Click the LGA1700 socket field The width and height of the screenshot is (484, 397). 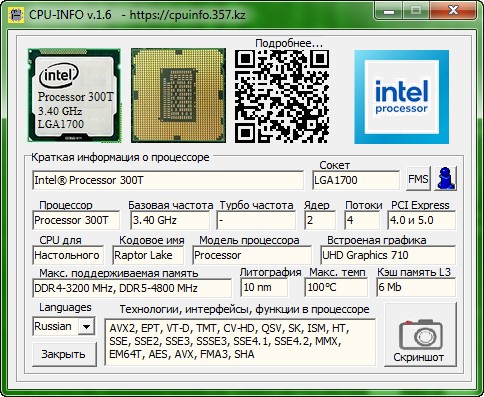[356, 180]
